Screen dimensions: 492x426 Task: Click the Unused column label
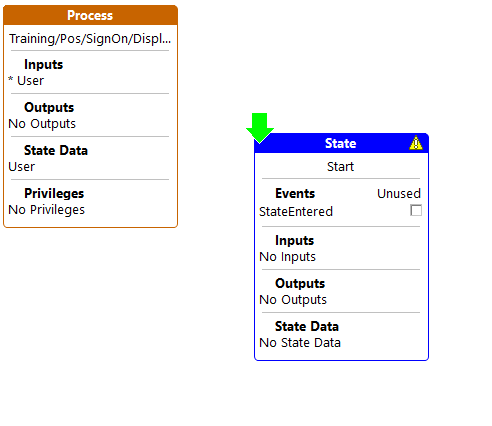[x=399, y=194]
